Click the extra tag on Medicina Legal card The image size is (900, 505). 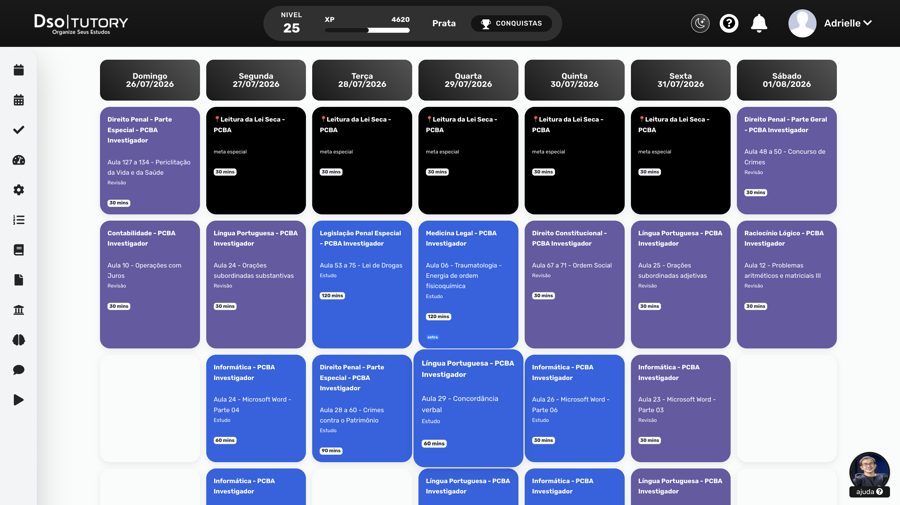click(x=433, y=337)
